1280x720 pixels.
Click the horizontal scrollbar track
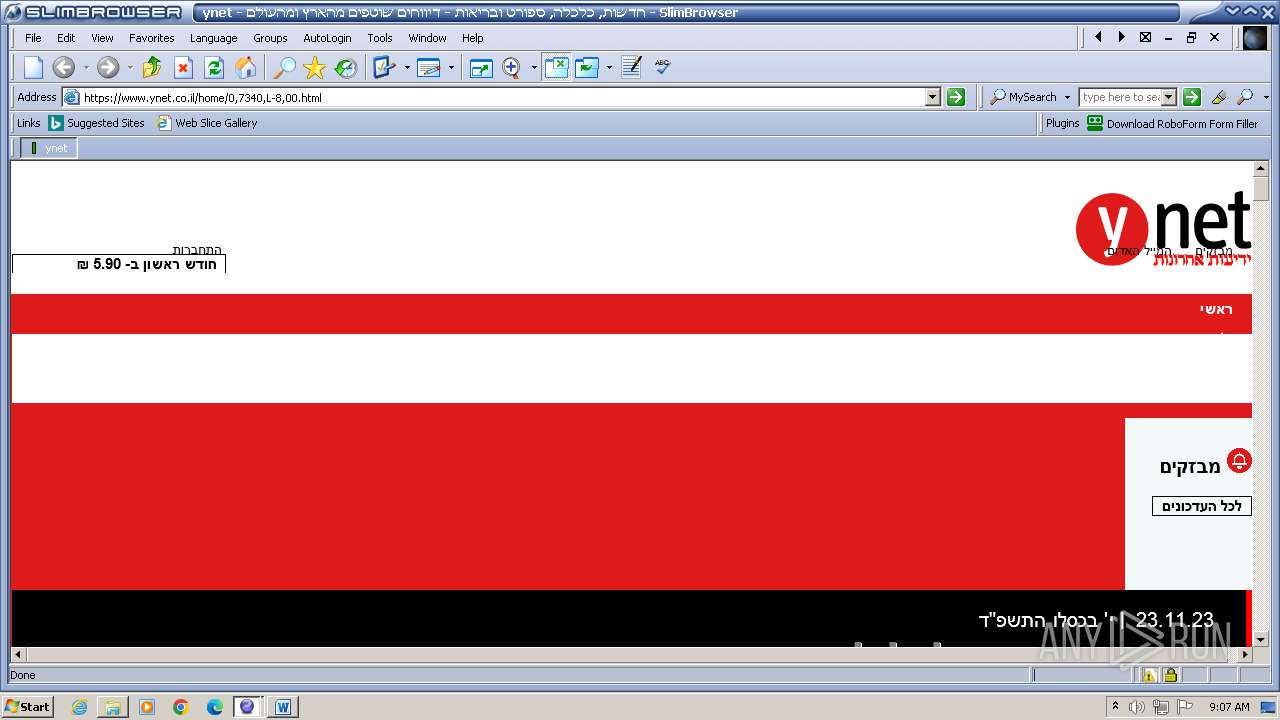pyautogui.click(x=631, y=655)
